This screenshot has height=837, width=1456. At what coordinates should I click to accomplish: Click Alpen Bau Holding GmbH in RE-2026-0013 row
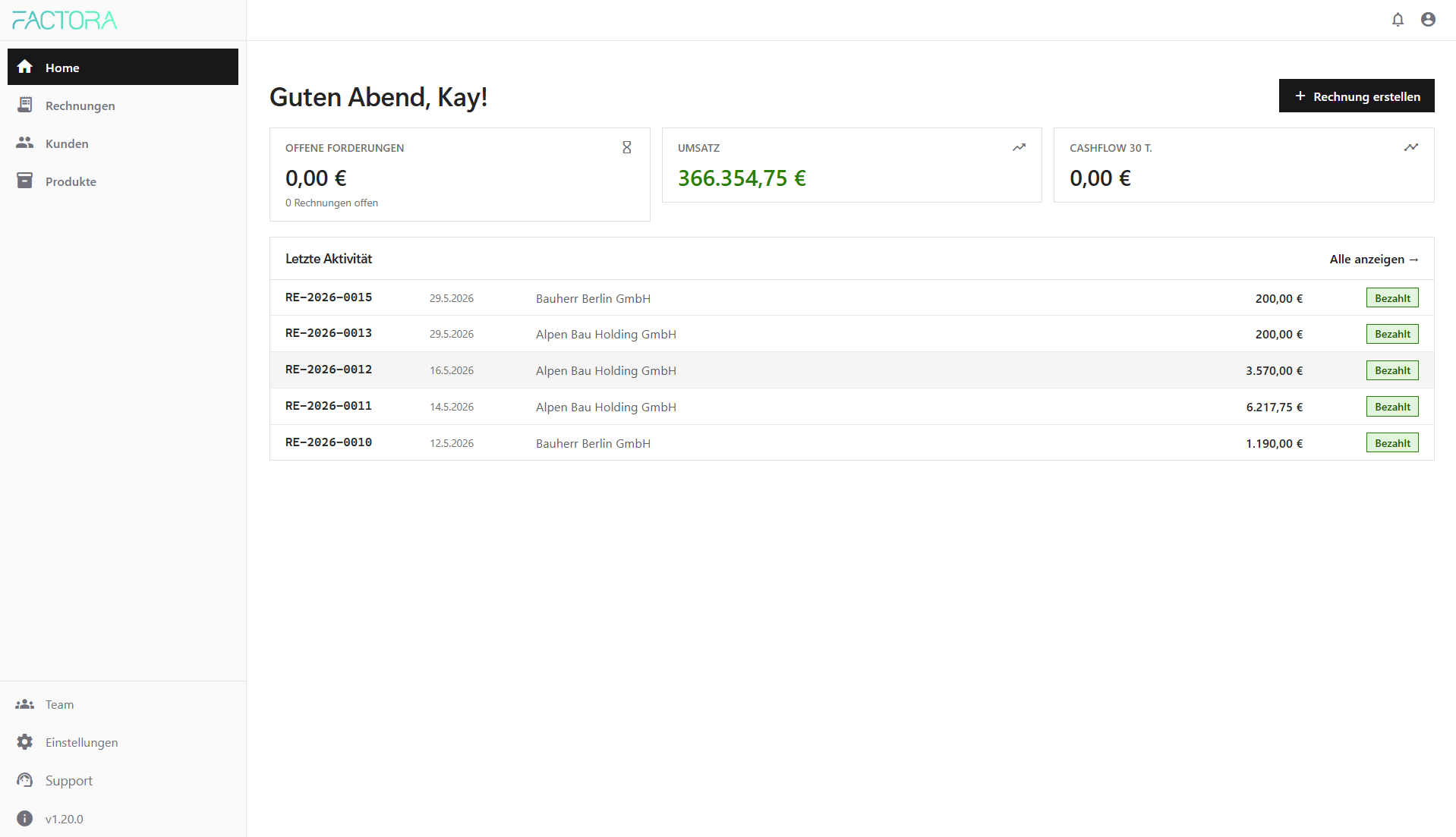[606, 334]
